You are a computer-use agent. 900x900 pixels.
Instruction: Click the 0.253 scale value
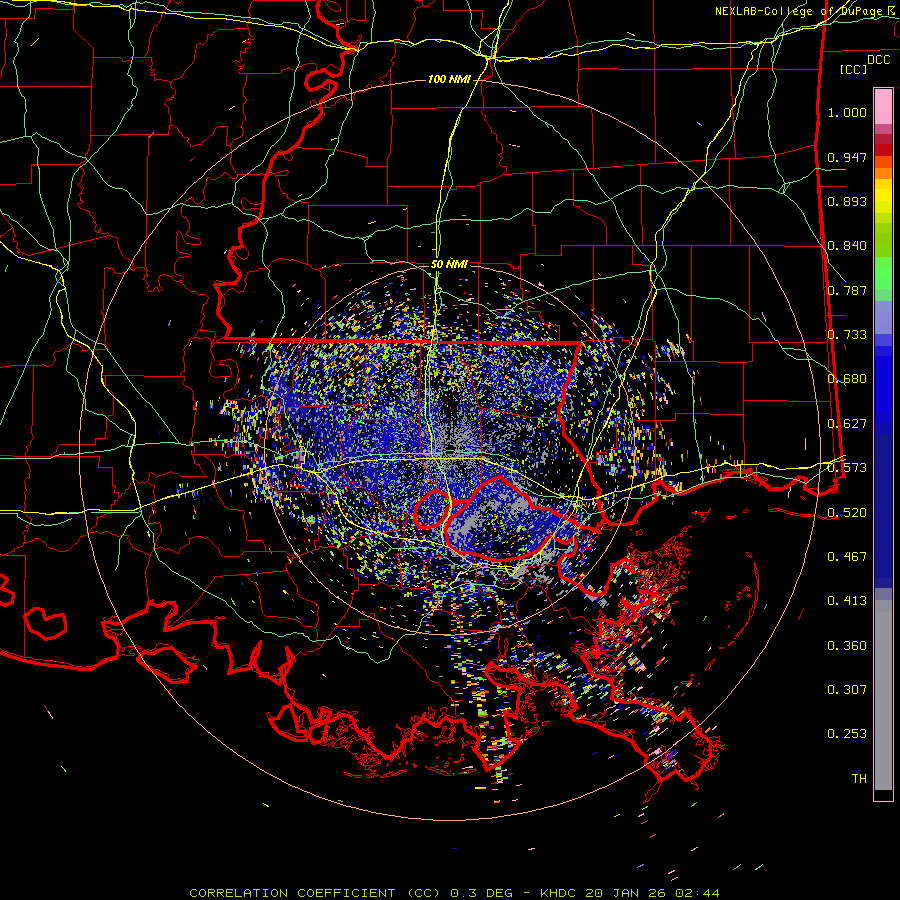pos(847,734)
